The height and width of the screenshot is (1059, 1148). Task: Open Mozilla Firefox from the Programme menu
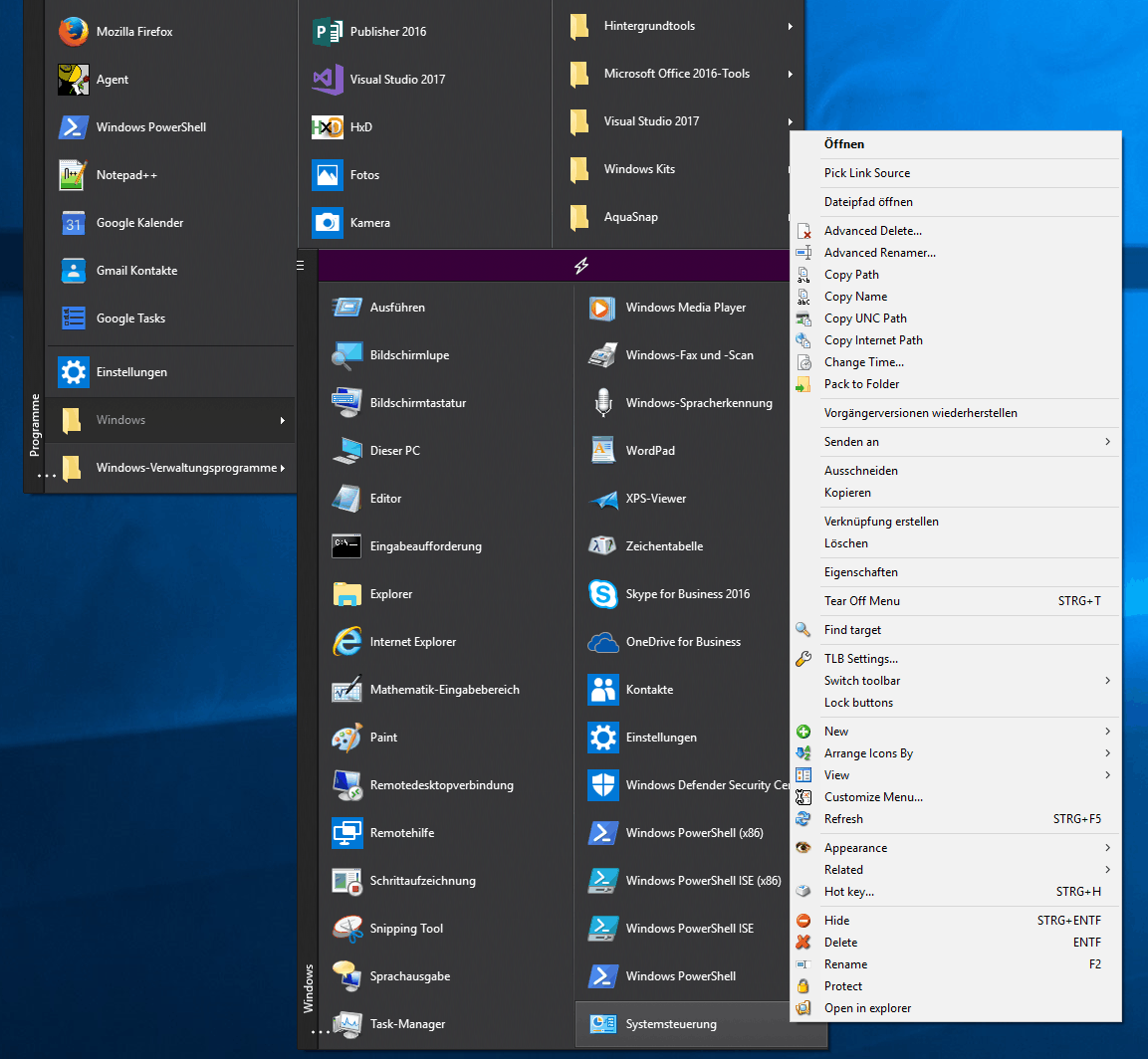tap(171, 32)
